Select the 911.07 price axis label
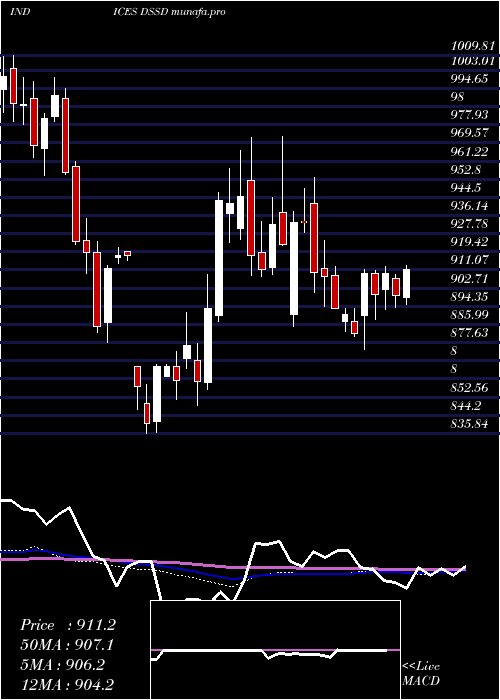The height and width of the screenshot is (700, 500). point(469,260)
